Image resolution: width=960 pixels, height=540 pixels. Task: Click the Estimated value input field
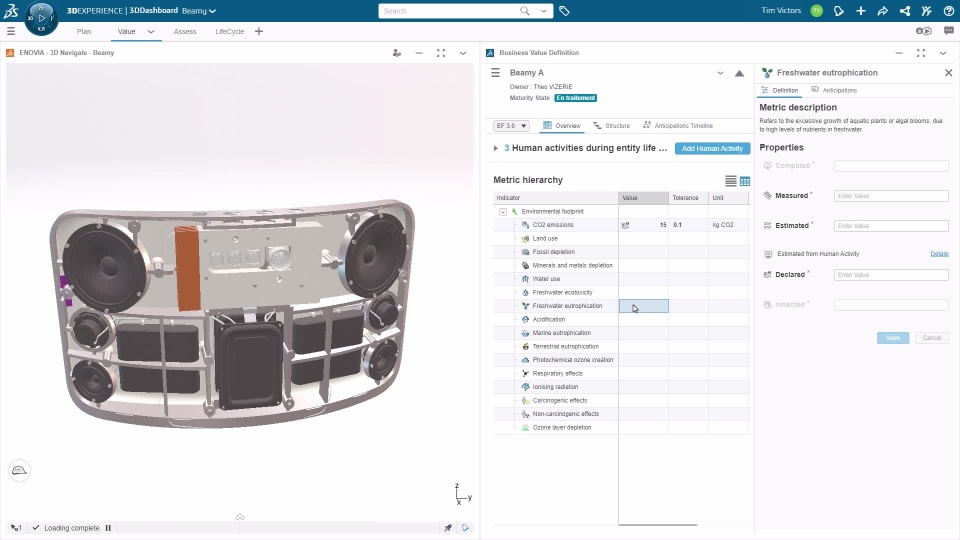click(x=891, y=226)
